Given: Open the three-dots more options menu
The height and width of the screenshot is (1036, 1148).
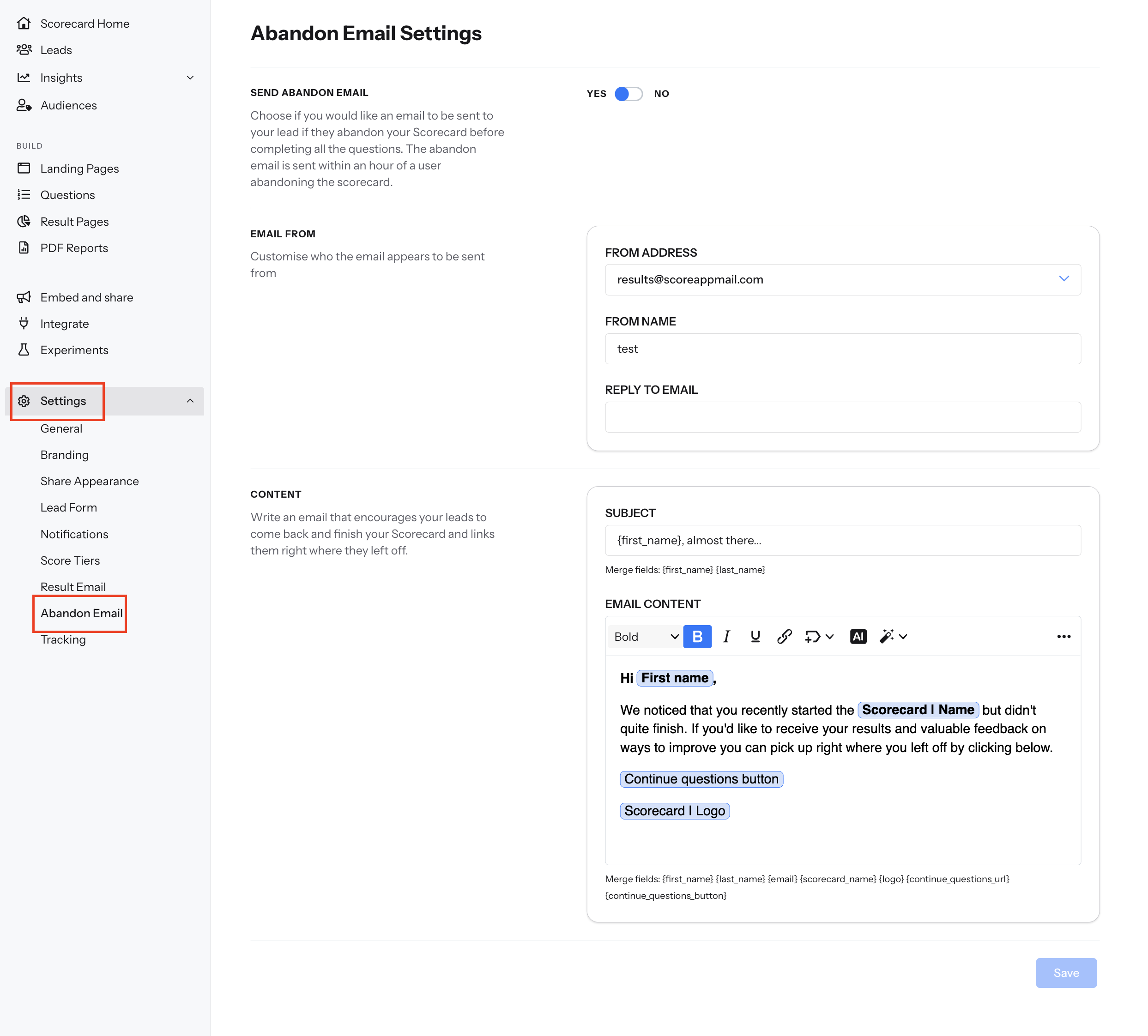Looking at the screenshot, I should click(1063, 636).
